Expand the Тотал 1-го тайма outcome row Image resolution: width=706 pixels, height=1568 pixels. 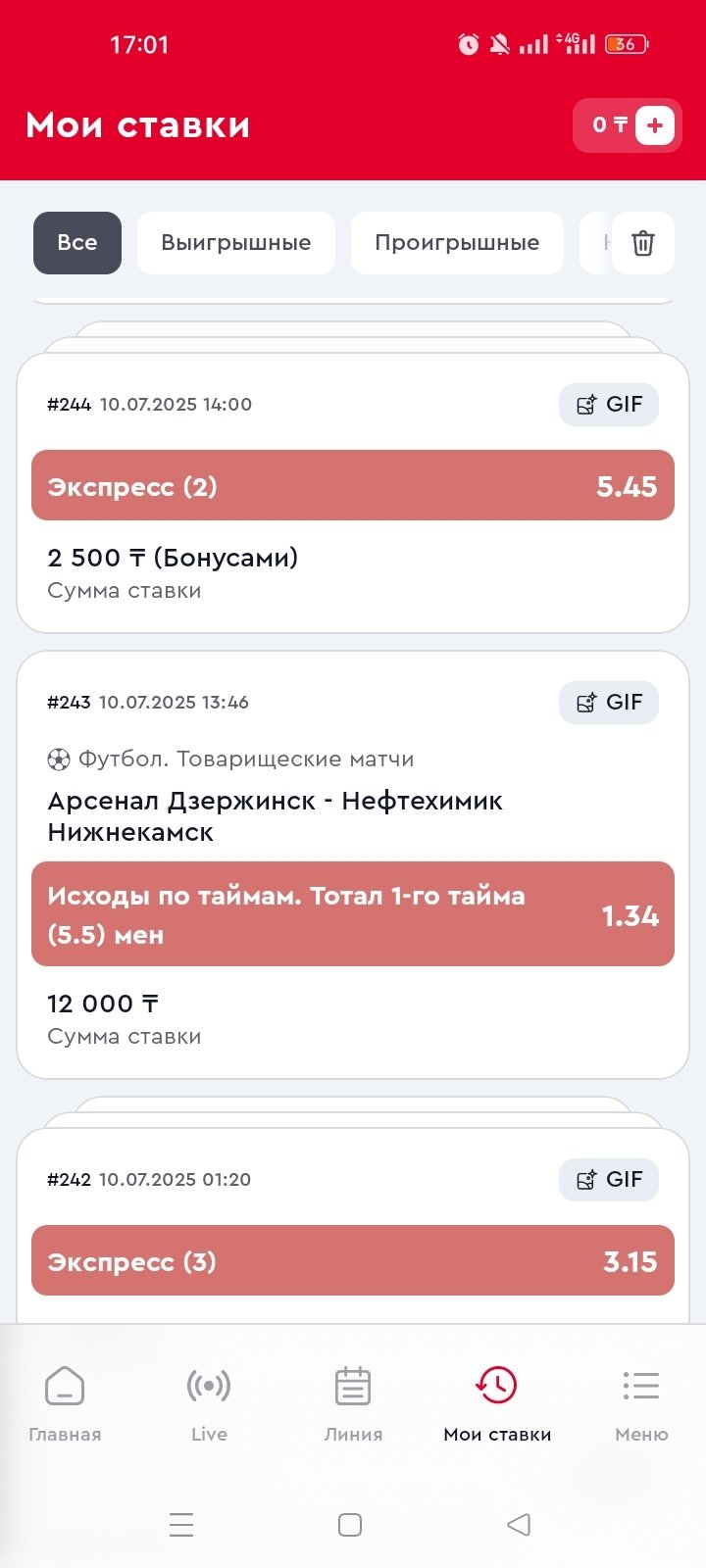coord(353,914)
